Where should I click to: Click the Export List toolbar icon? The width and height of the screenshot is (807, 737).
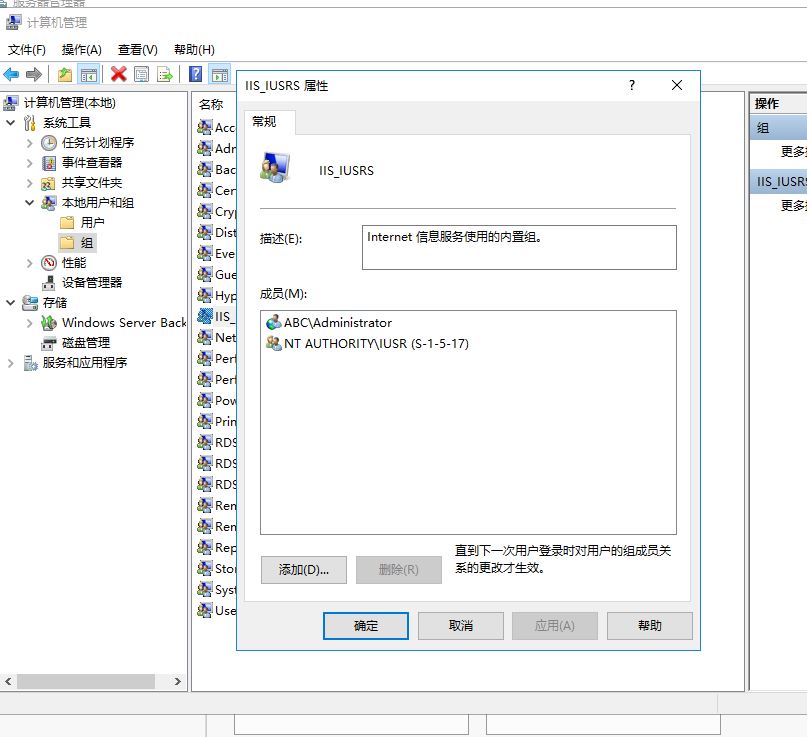click(166, 73)
